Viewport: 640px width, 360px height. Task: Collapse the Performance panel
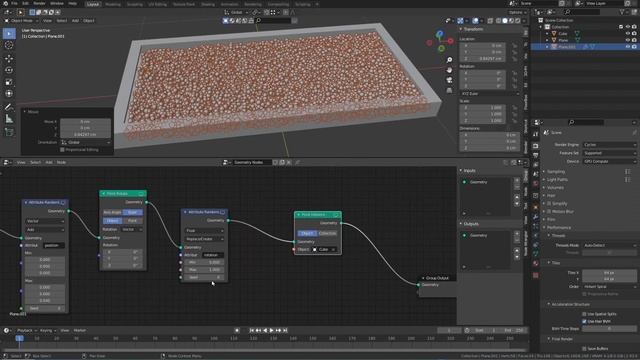click(559, 227)
